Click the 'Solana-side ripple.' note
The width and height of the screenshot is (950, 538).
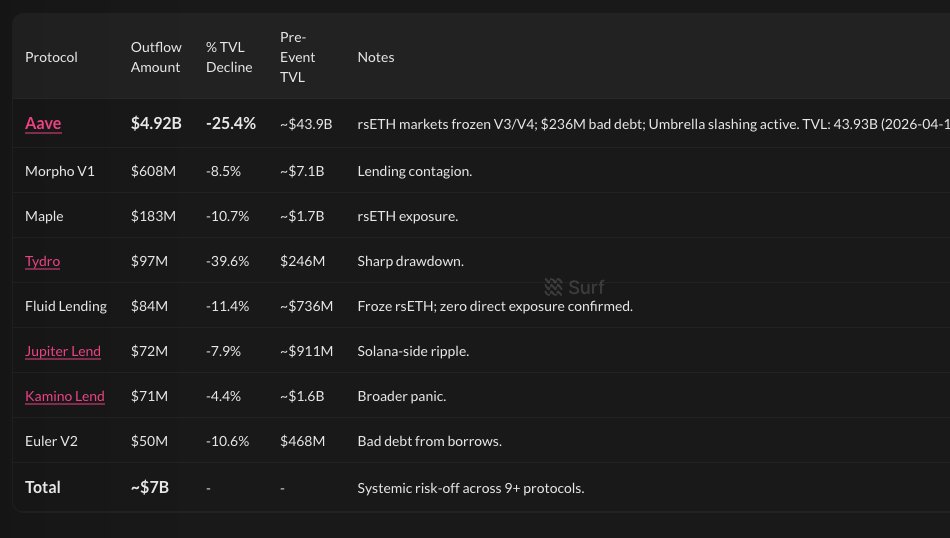click(x=413, y=351)
